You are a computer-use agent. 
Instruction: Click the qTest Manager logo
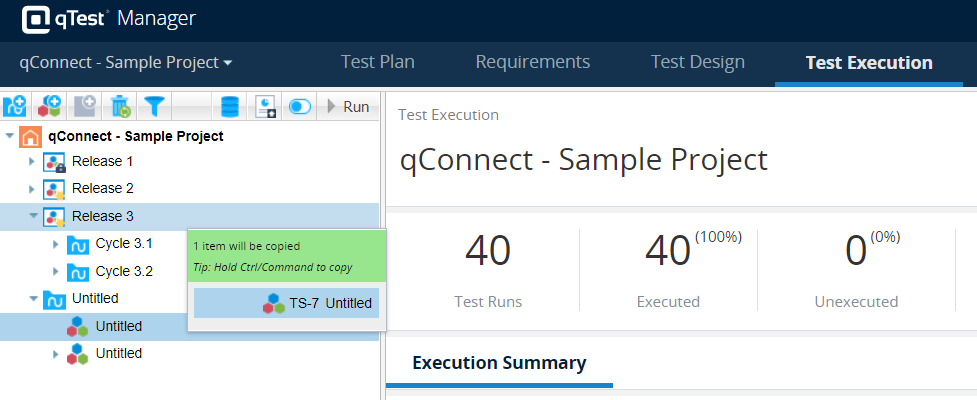[109, 19]
